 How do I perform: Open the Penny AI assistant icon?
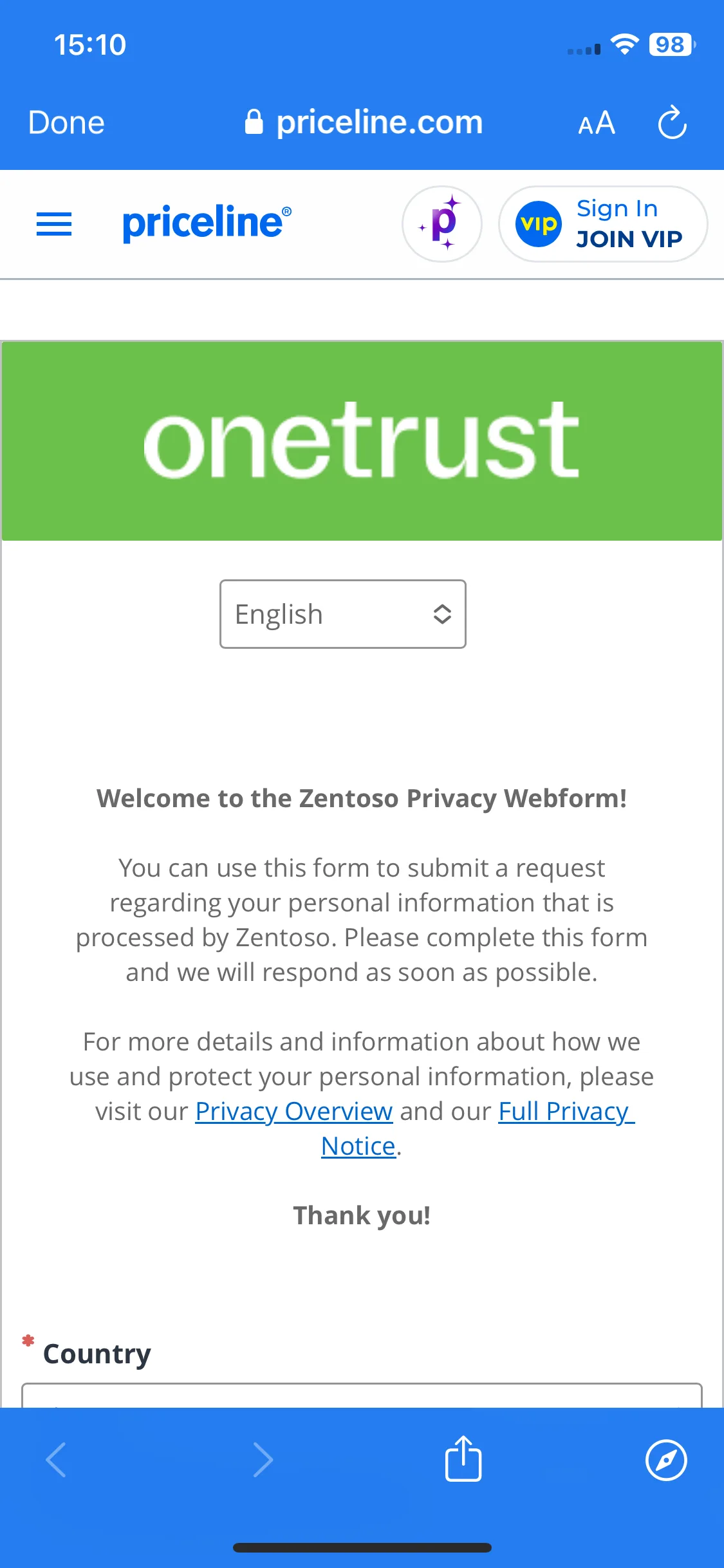pos(442,224)
